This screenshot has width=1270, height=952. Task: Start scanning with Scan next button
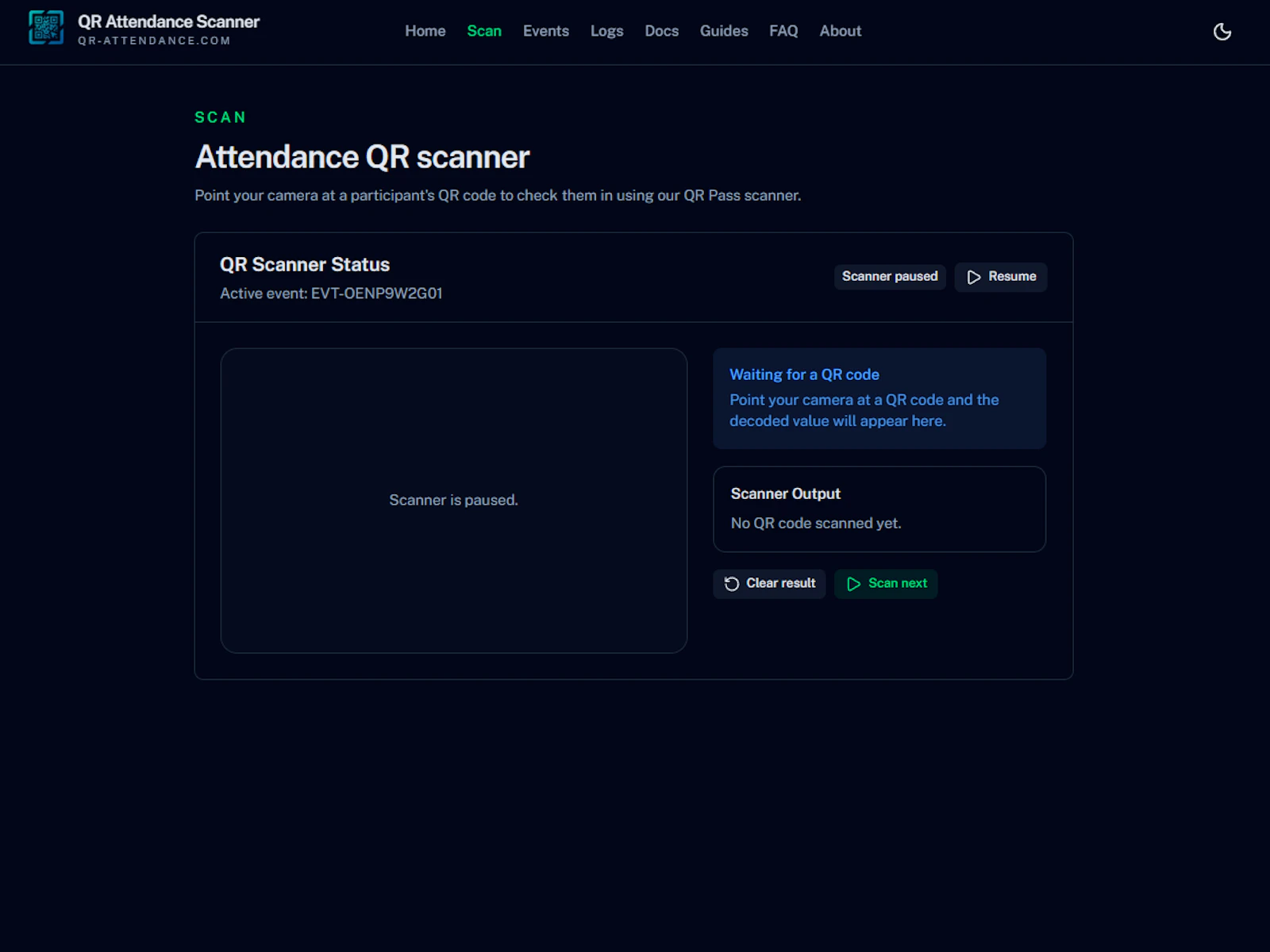point(886,583)
